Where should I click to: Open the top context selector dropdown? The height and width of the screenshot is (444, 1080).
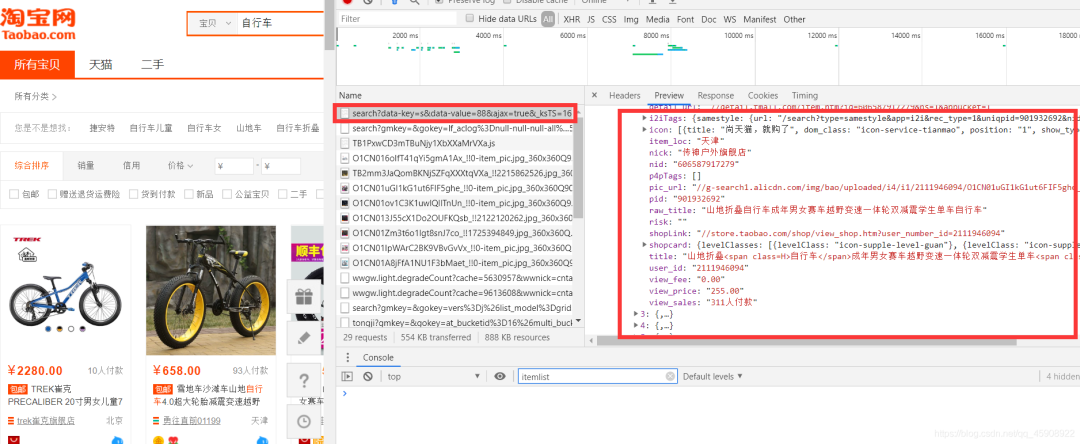click(434, 377)
